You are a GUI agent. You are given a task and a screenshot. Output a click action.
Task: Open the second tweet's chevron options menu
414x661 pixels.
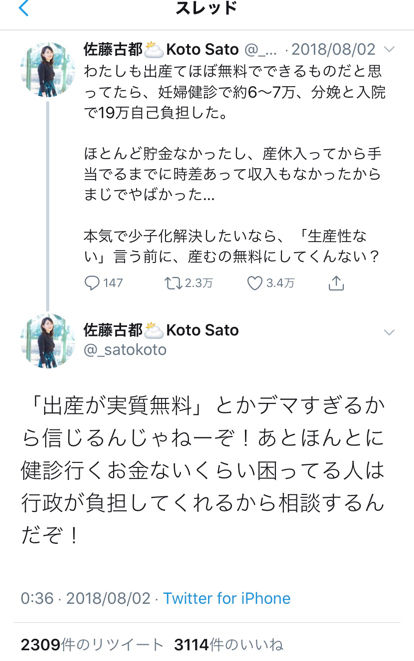click(389, 332)
